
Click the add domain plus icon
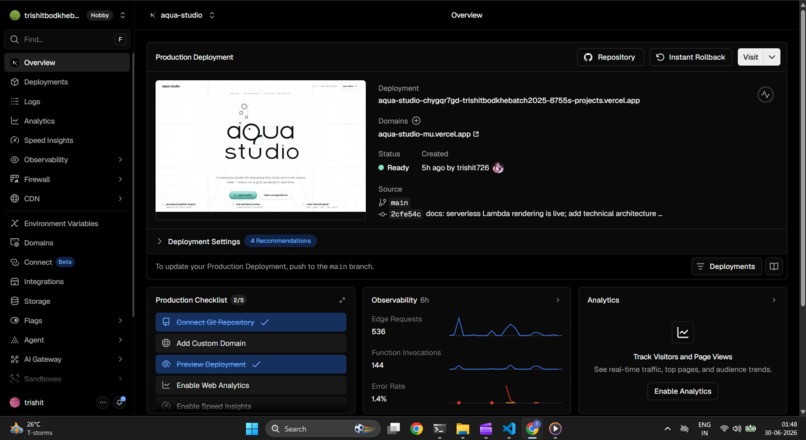coord(416,121)
